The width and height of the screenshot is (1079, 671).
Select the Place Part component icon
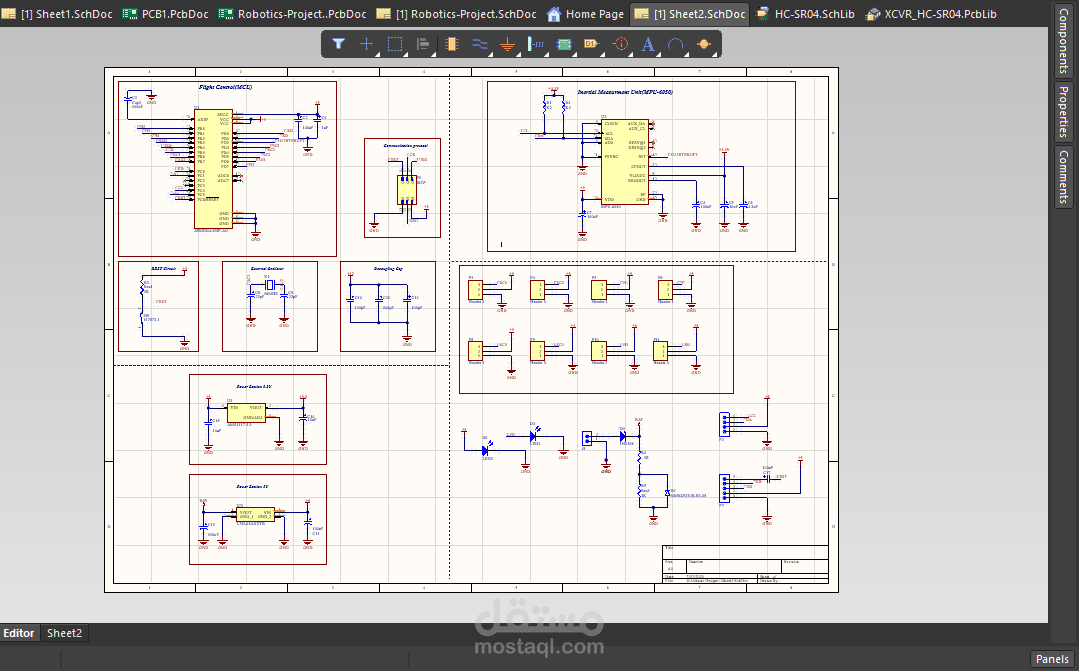pos(451,44)
